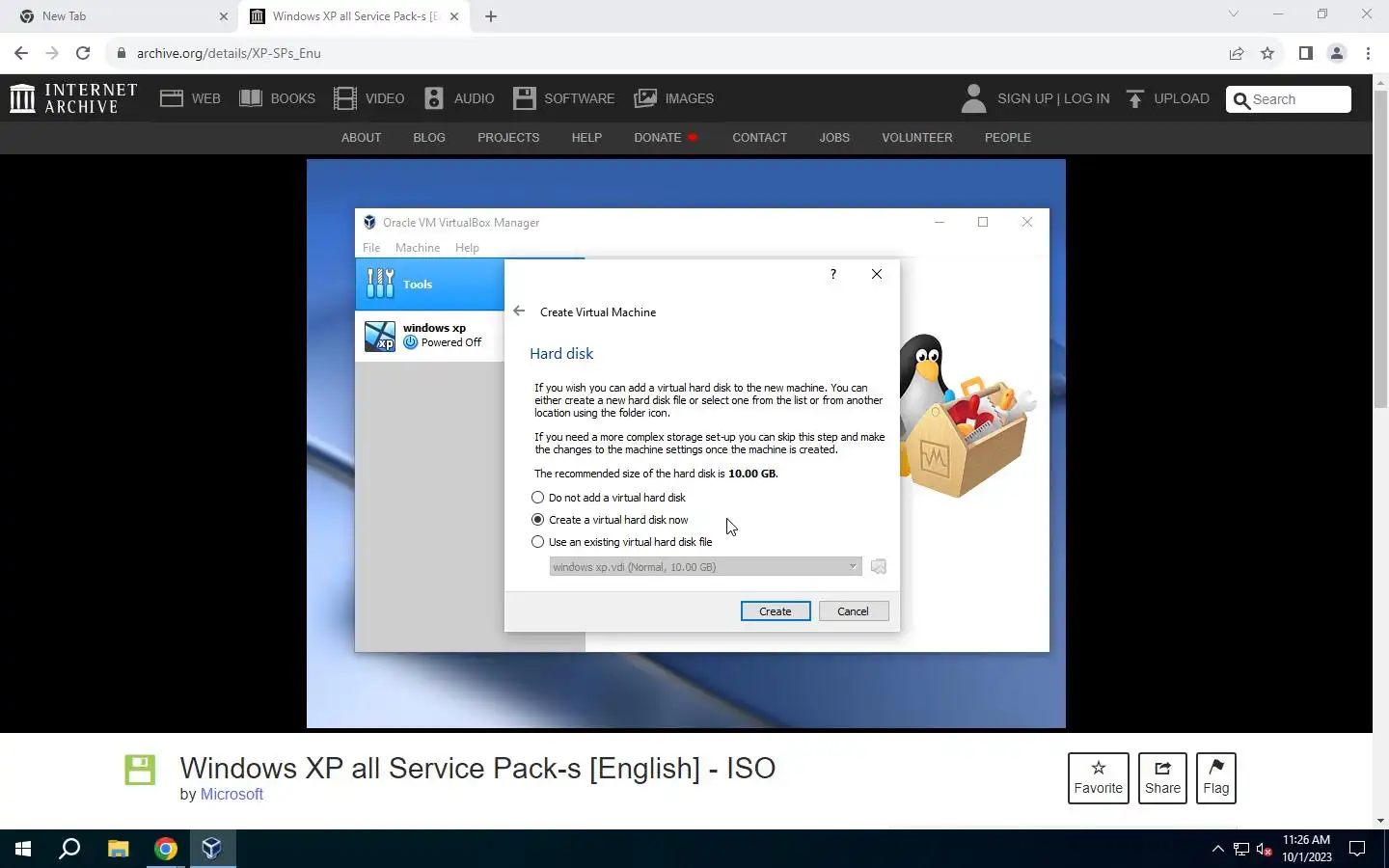Click the address bar URL

[229, 53]
